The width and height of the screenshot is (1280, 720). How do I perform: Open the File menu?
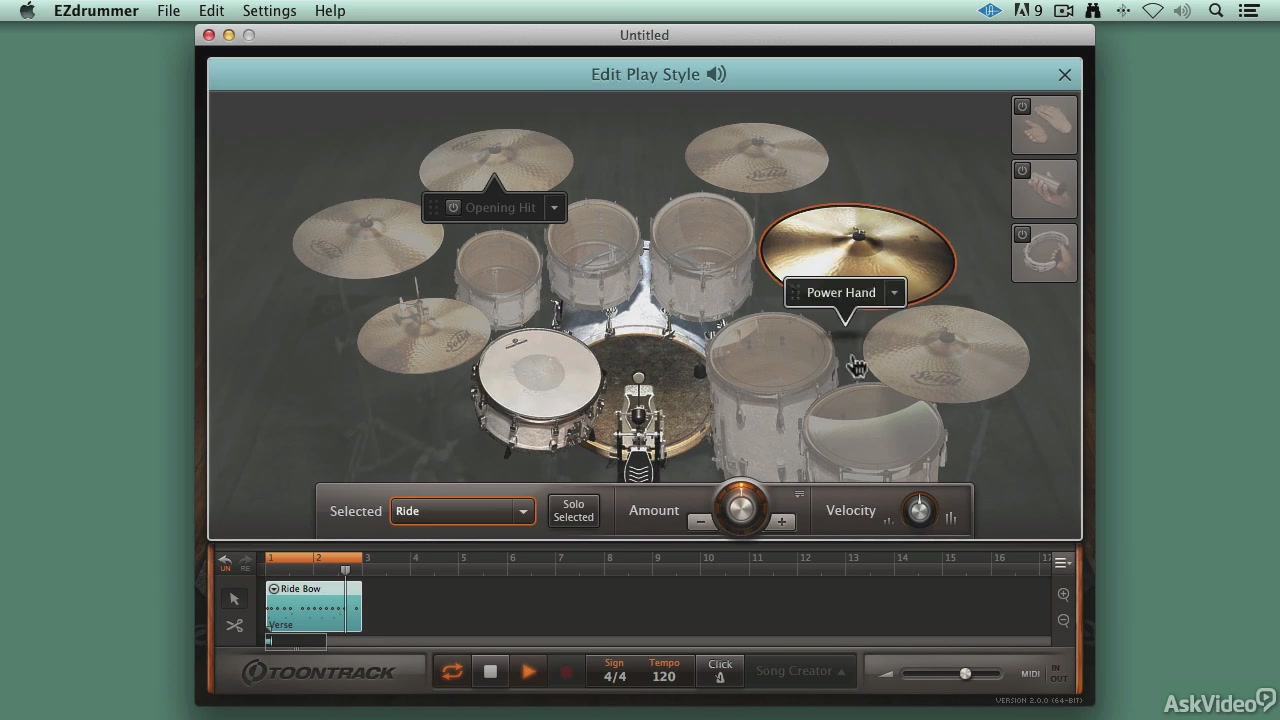click(168, 11)
